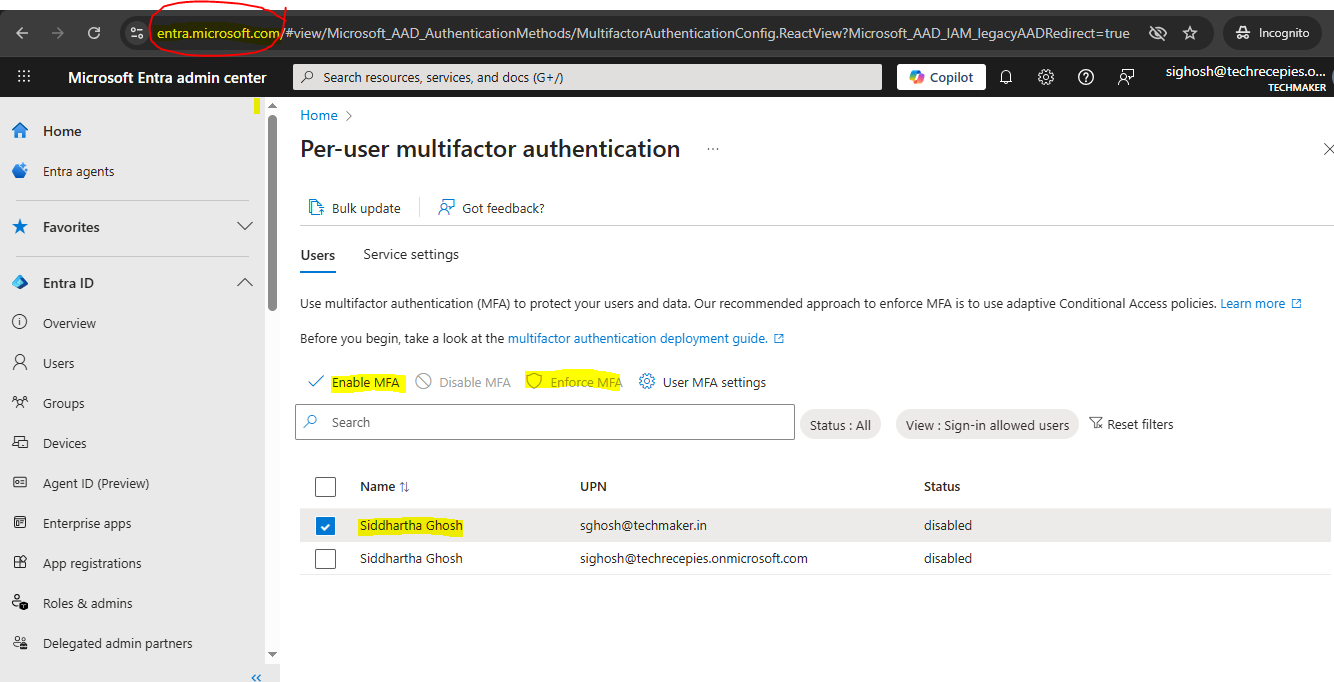Viewport: 1334px width, 682px height.
Task: Open the Status : All filter
Action: (840, 425)
